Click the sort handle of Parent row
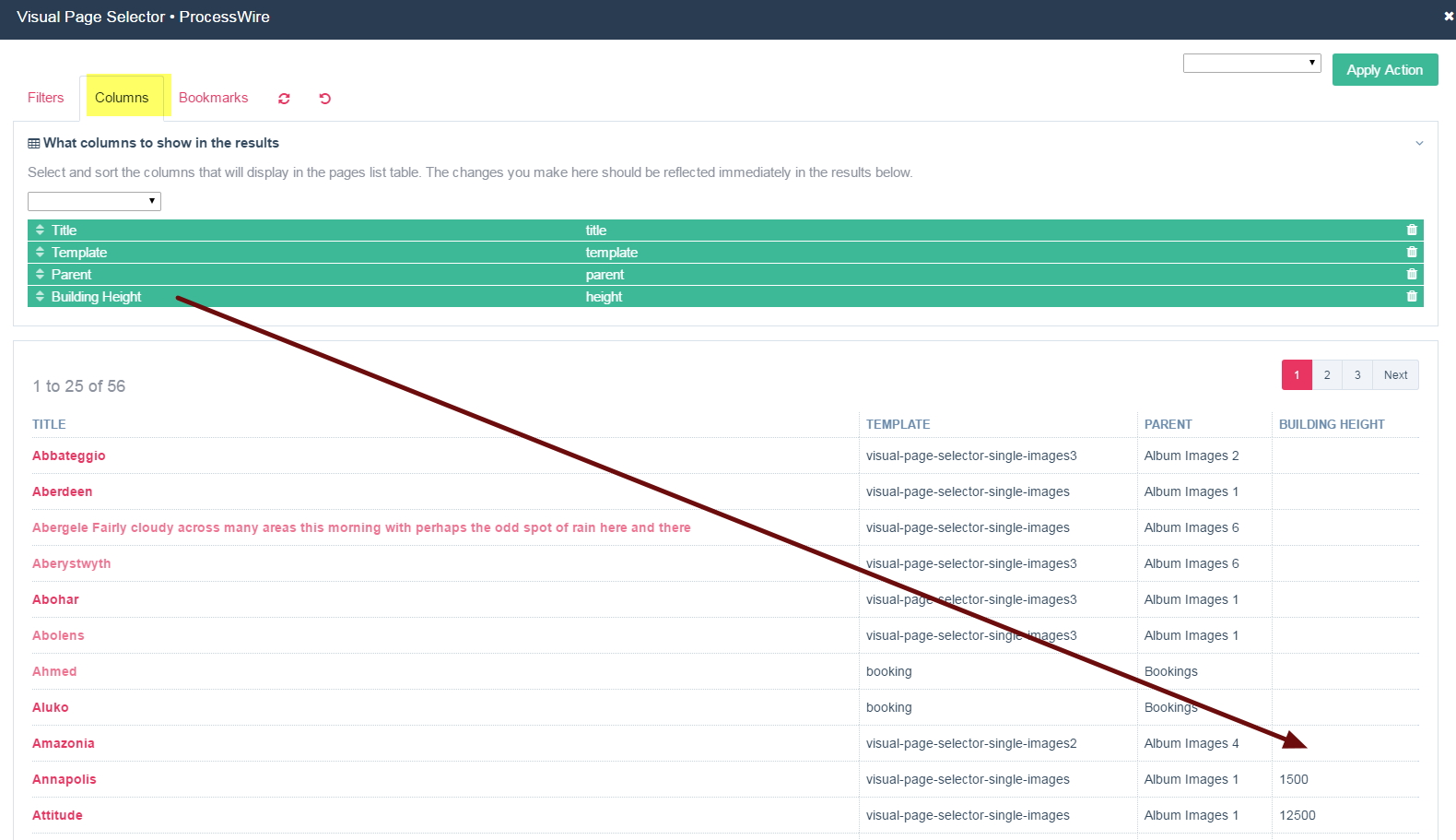1456x840 pixels. [x=40, y=275]
